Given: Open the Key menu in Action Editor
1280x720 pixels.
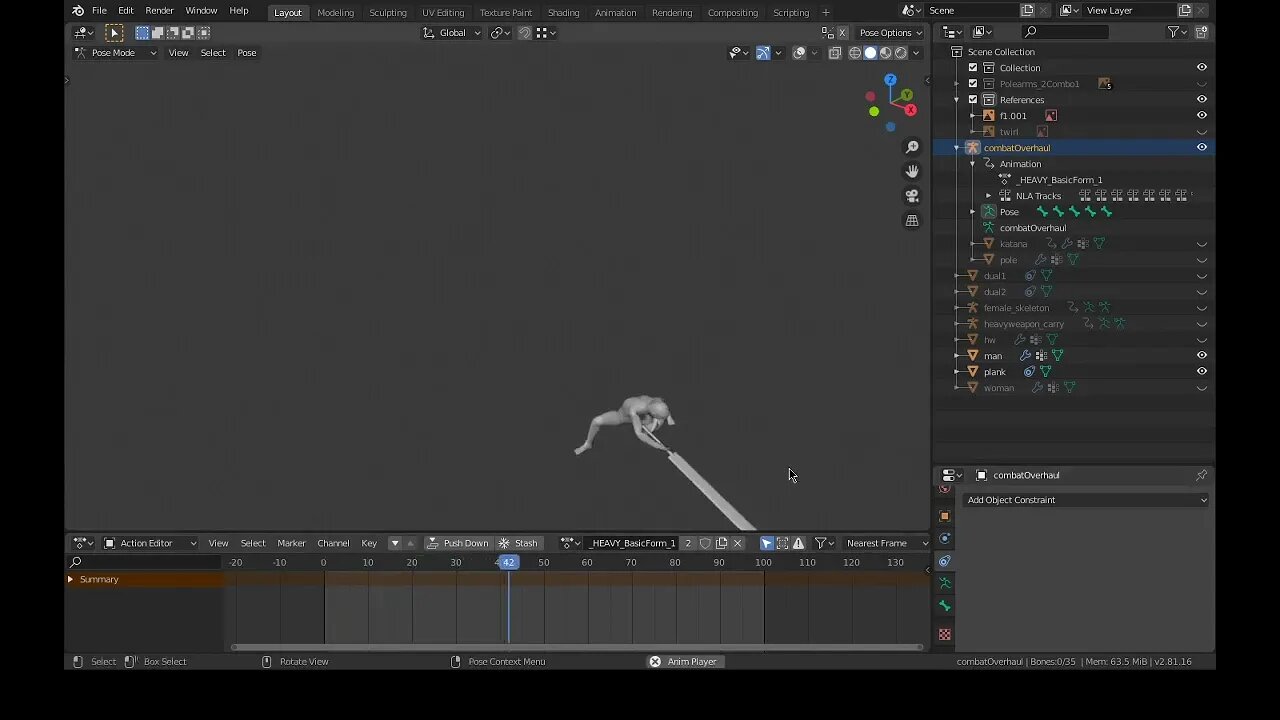Looking at the screenshot, I should [369, 543].
